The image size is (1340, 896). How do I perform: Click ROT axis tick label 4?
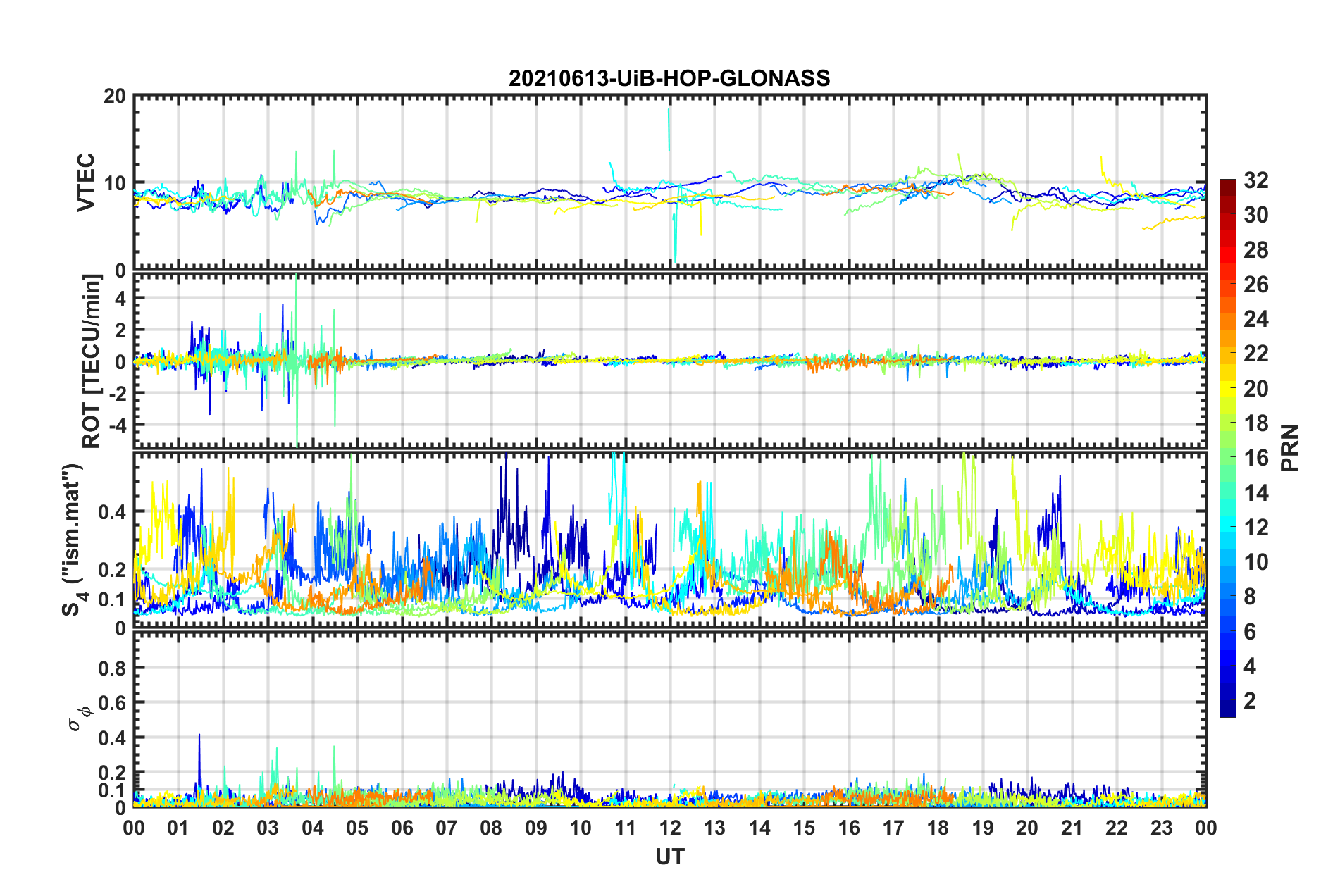pyautogui.click(x=120, y=299)
